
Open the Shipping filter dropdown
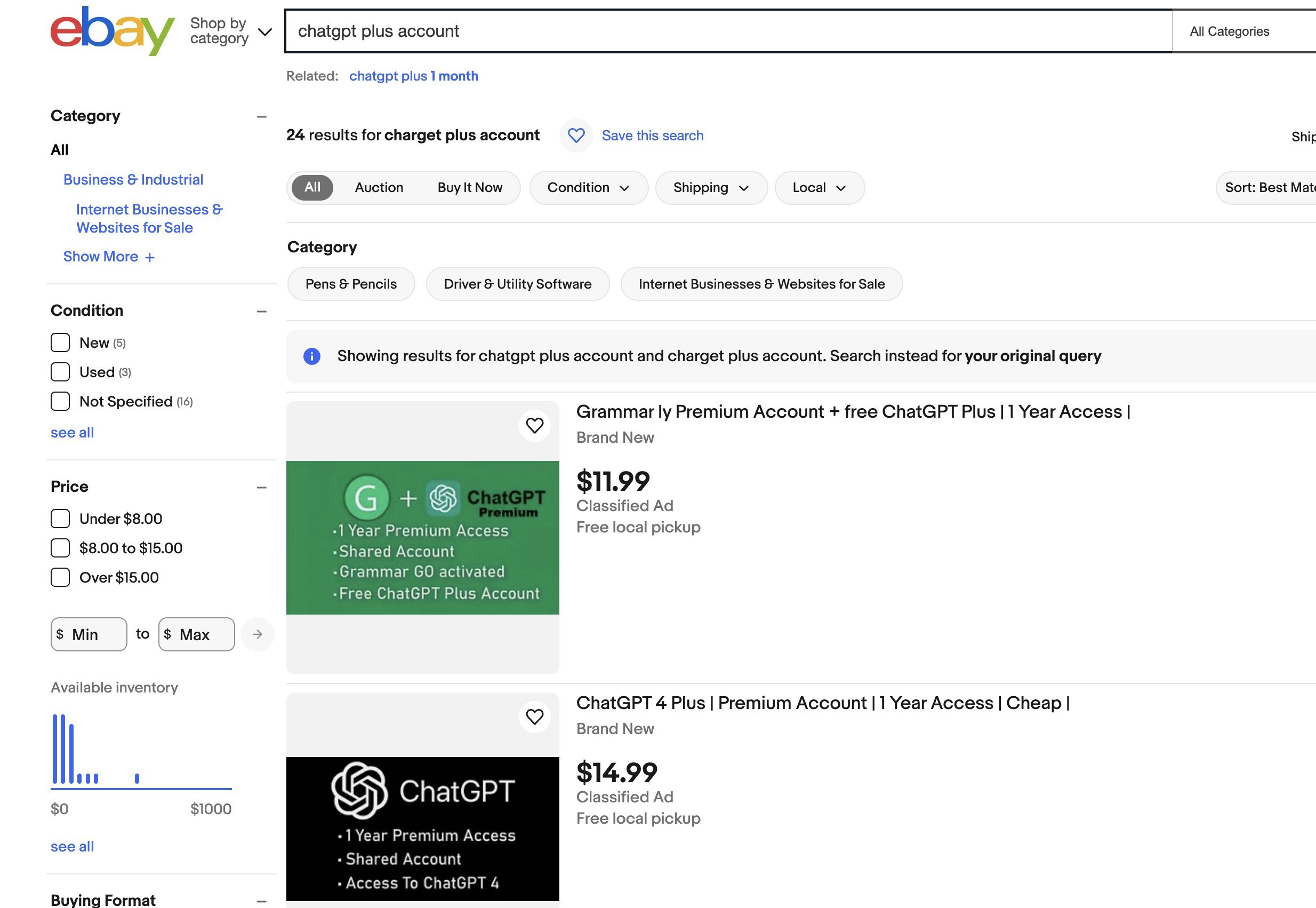pos(711,187)
